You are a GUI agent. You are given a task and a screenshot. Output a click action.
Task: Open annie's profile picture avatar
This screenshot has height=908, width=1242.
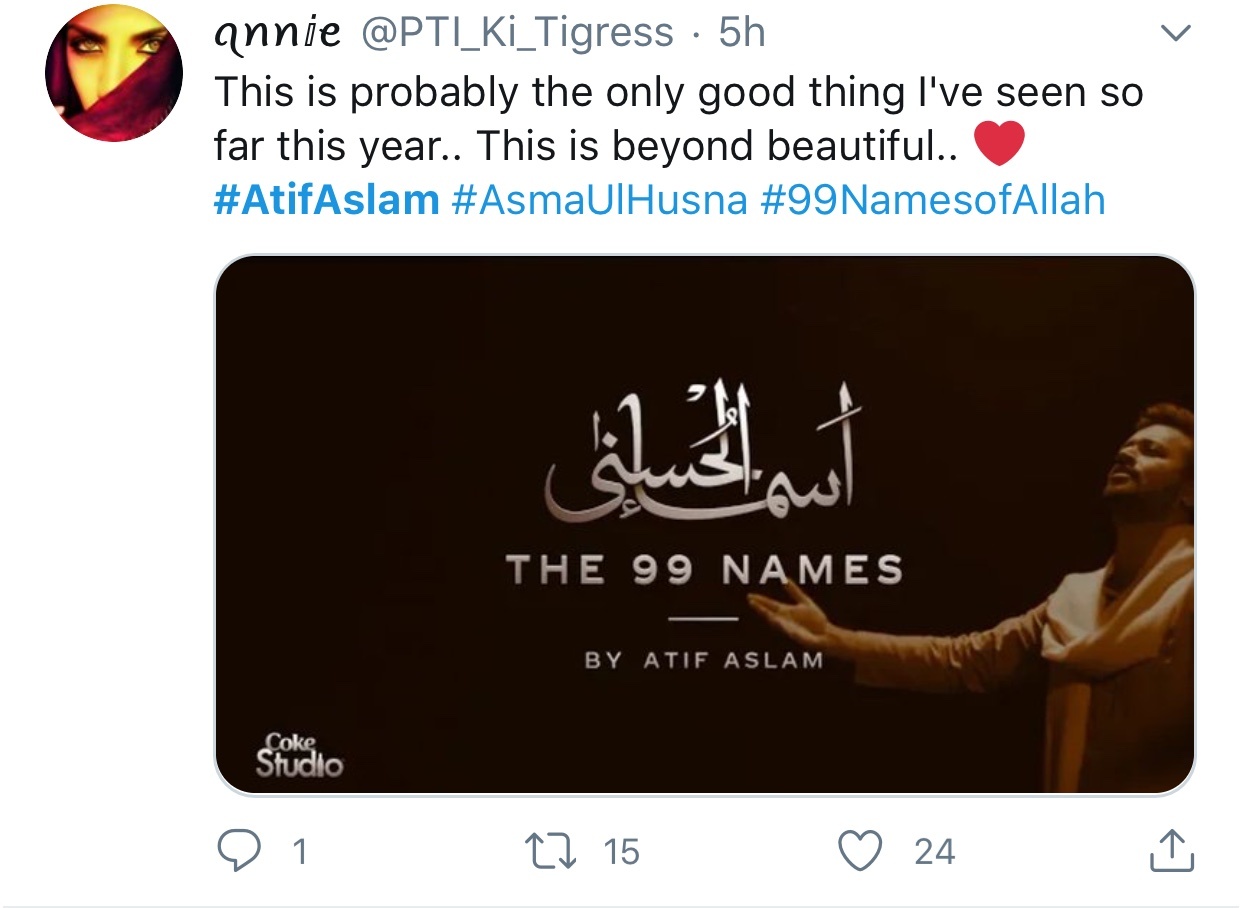coord(114,74)
